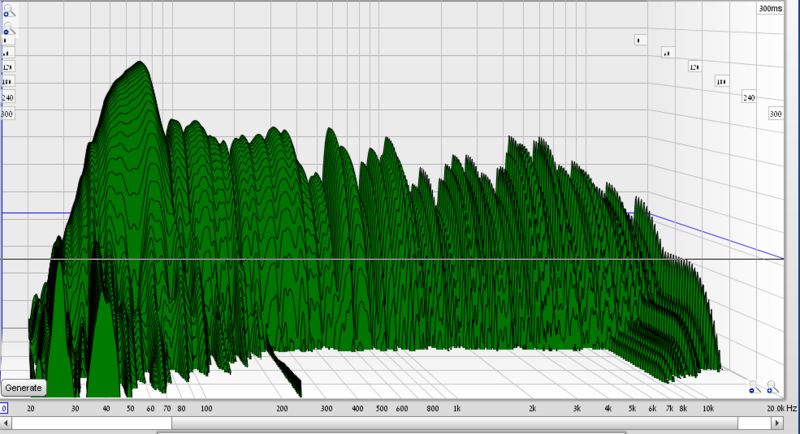Image resolution: width=800 pixels, height=434 pixels.
Task: Click the 80 frequency axis label
Action: point(182,409)
